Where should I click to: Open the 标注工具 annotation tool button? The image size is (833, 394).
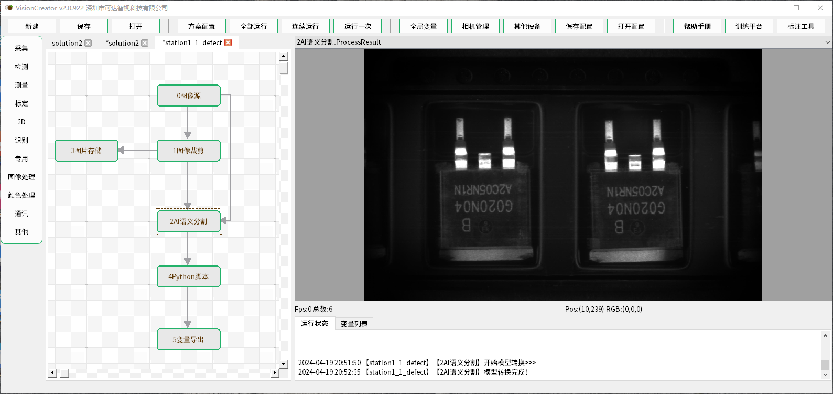click(x=800, y=26)
